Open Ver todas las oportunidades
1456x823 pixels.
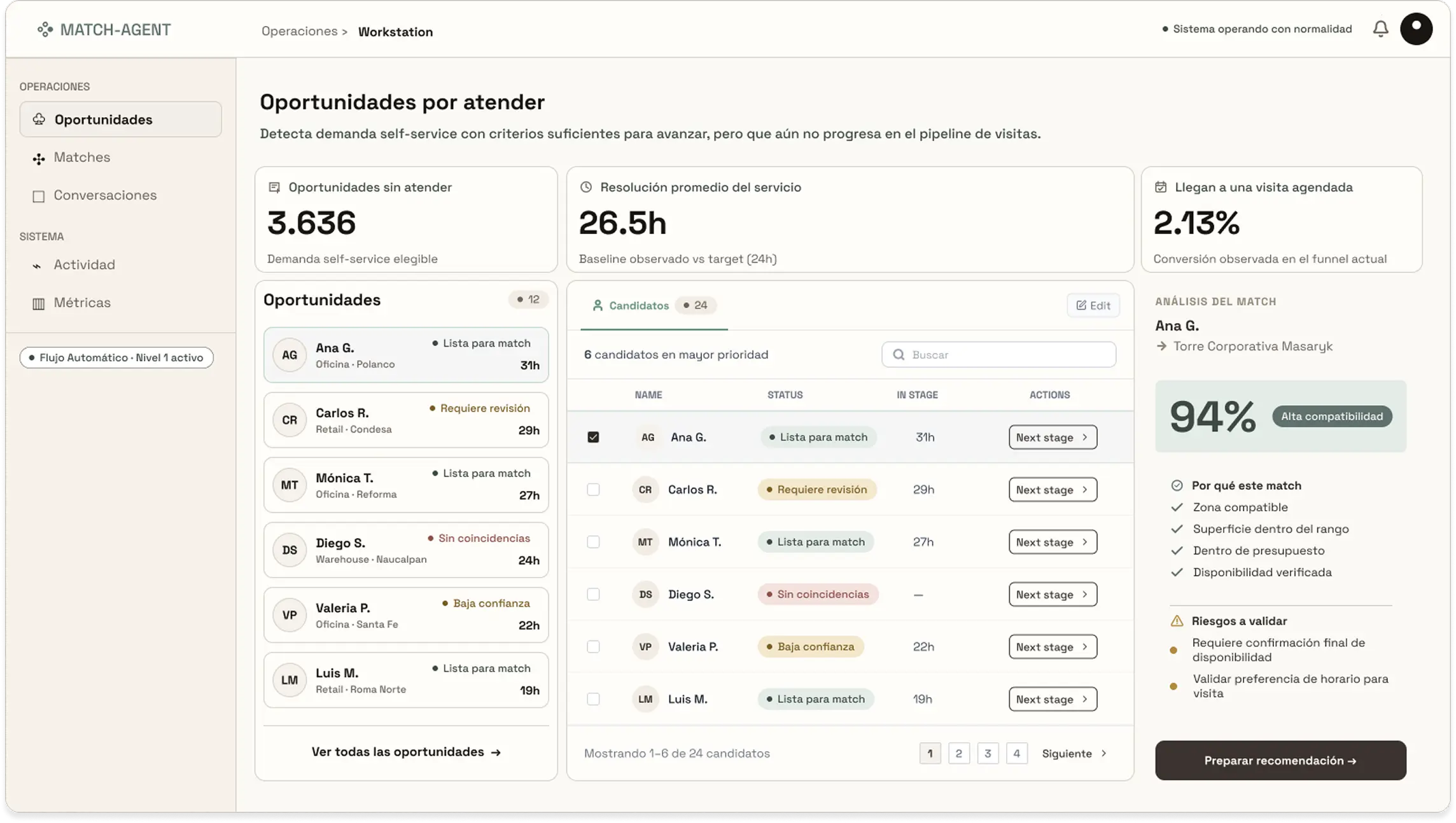[406, 752]
